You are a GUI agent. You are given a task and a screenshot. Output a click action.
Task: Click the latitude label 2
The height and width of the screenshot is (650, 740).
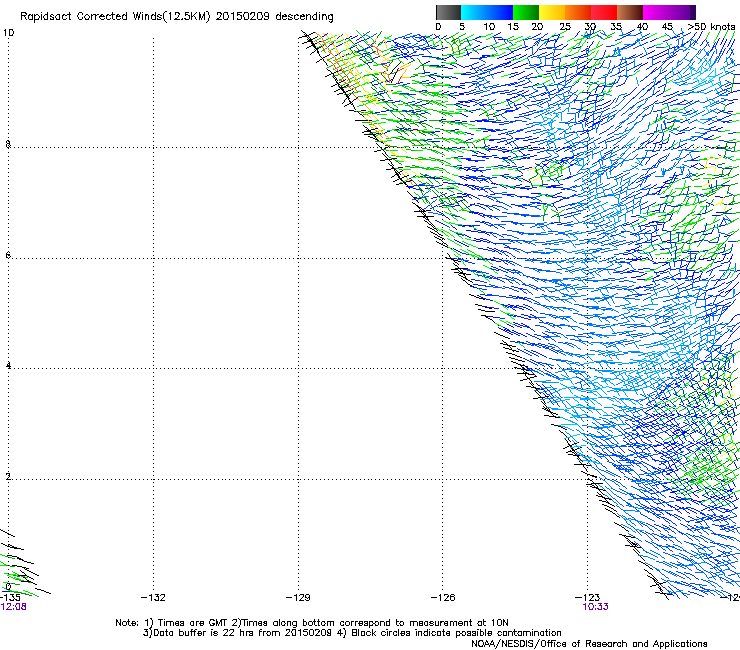(x=8, y=477)
